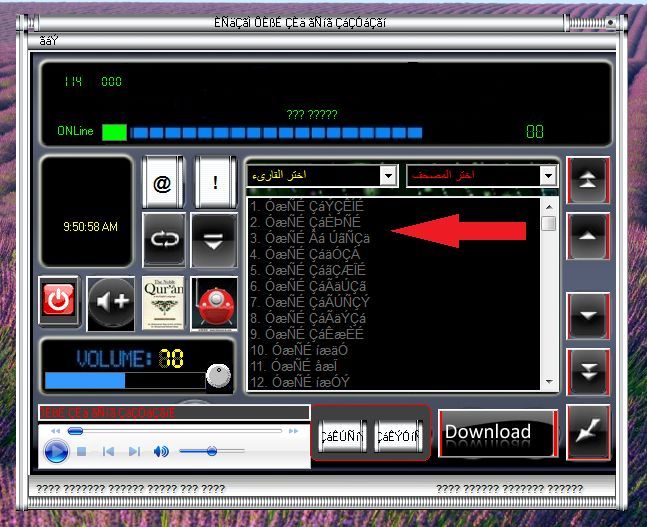Image resolution: width=647 pixels, height=527 pixels.
Task: Click the red power button icon
Action: (x=59, y=301)
